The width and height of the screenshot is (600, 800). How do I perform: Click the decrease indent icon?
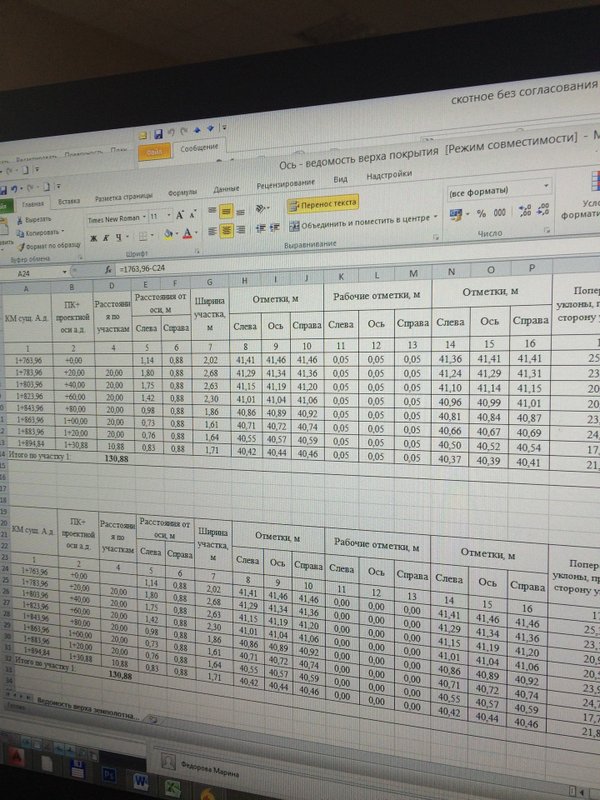[x=260, y=229]
